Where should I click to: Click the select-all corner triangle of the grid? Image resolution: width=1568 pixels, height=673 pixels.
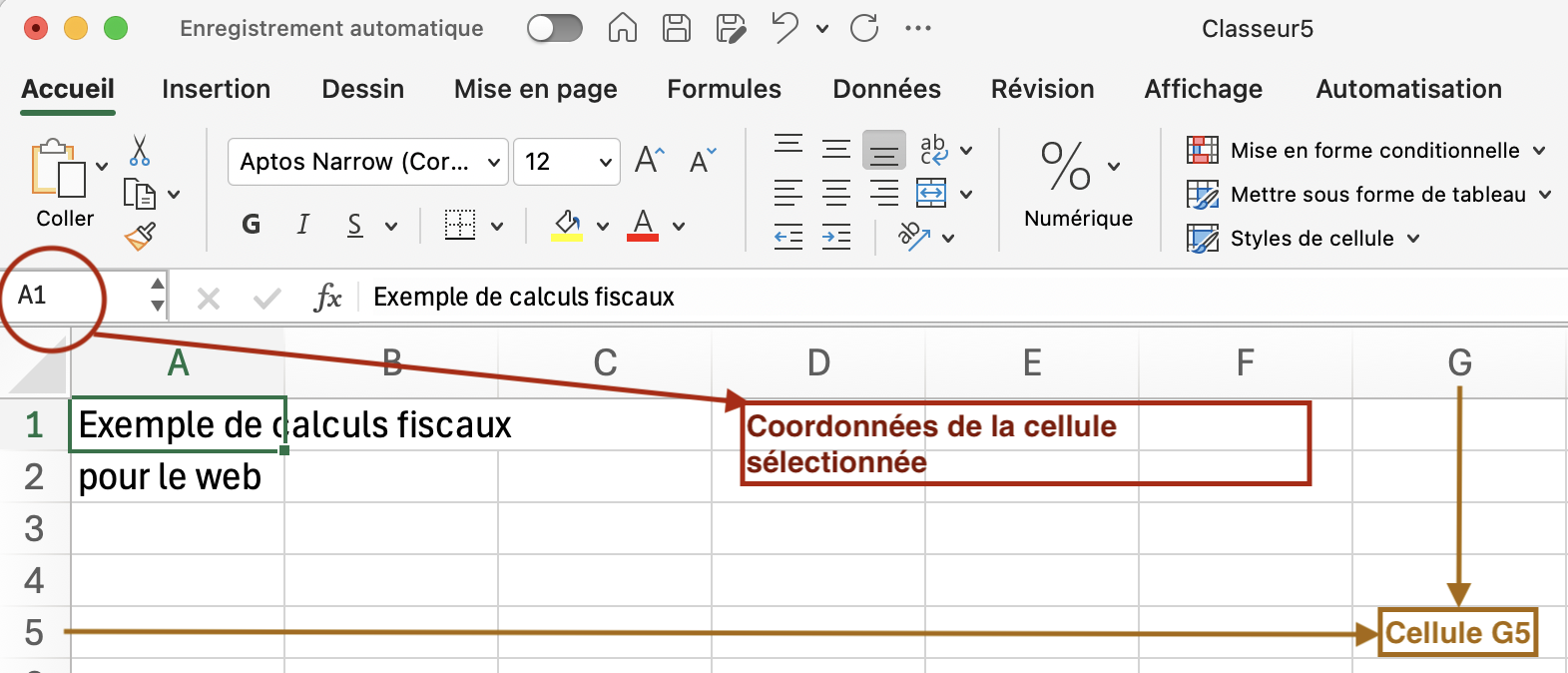(x=37, y=364)
